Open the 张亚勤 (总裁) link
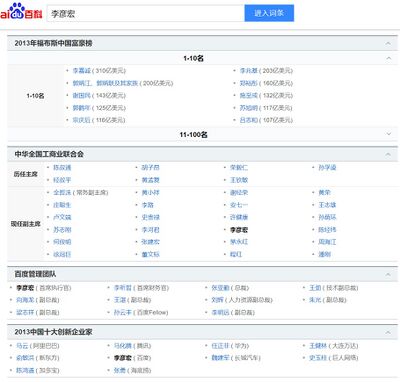This screenshot has height=382, width=400. [x=220, y=288]
